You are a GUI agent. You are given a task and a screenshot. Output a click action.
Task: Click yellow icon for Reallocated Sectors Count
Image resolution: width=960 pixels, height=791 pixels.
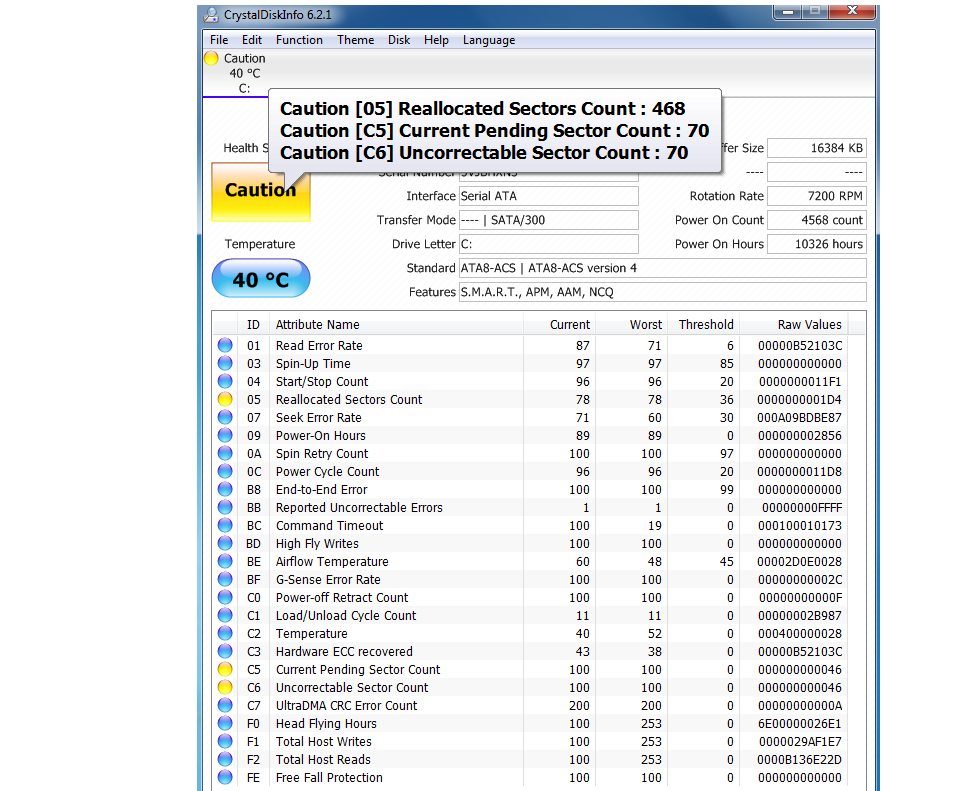225,399
